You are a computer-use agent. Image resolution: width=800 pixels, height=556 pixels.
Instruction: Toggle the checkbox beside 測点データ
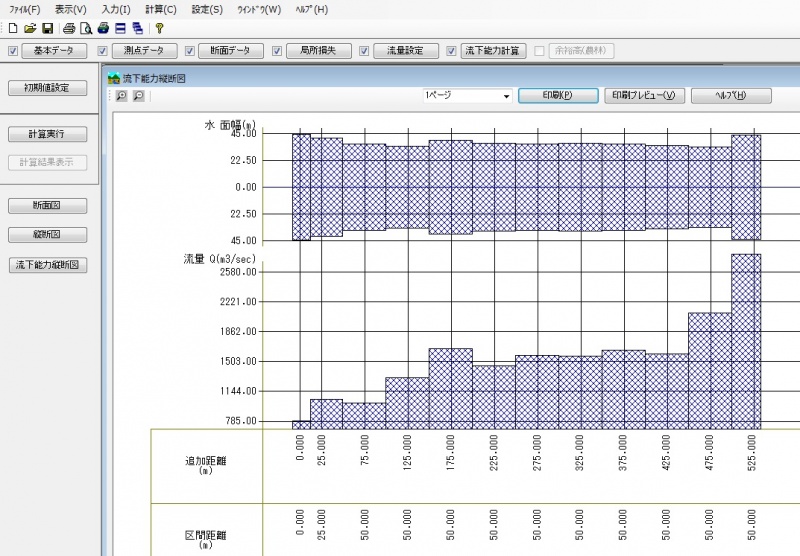103,51
